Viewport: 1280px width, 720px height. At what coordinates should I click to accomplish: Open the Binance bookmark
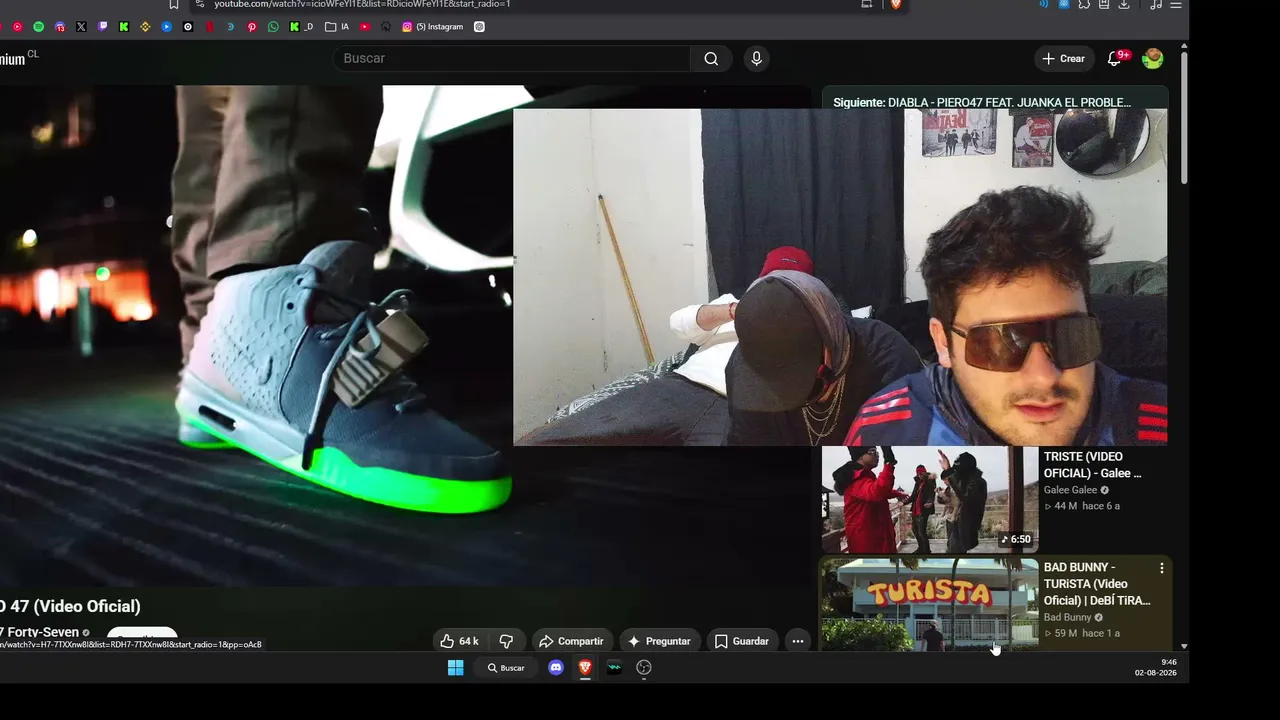coord(145,27)
